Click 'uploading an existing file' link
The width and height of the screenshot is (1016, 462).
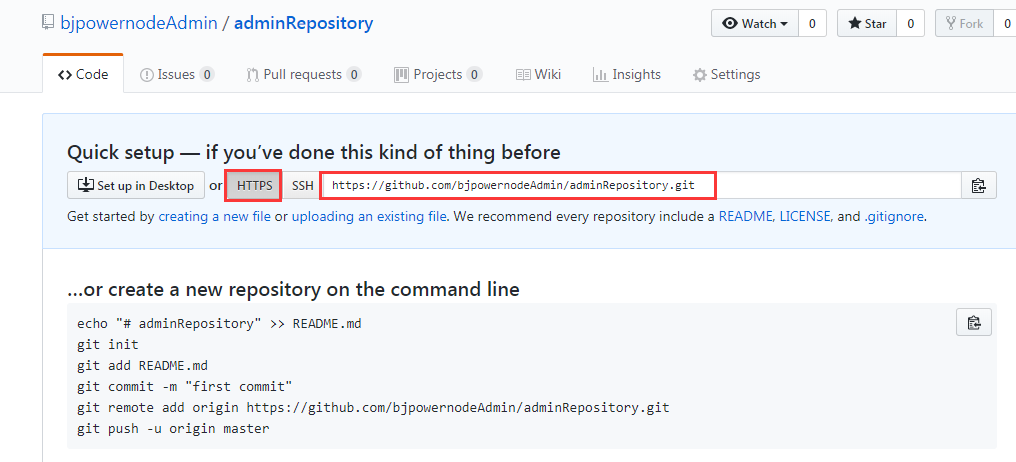point(369,216)
